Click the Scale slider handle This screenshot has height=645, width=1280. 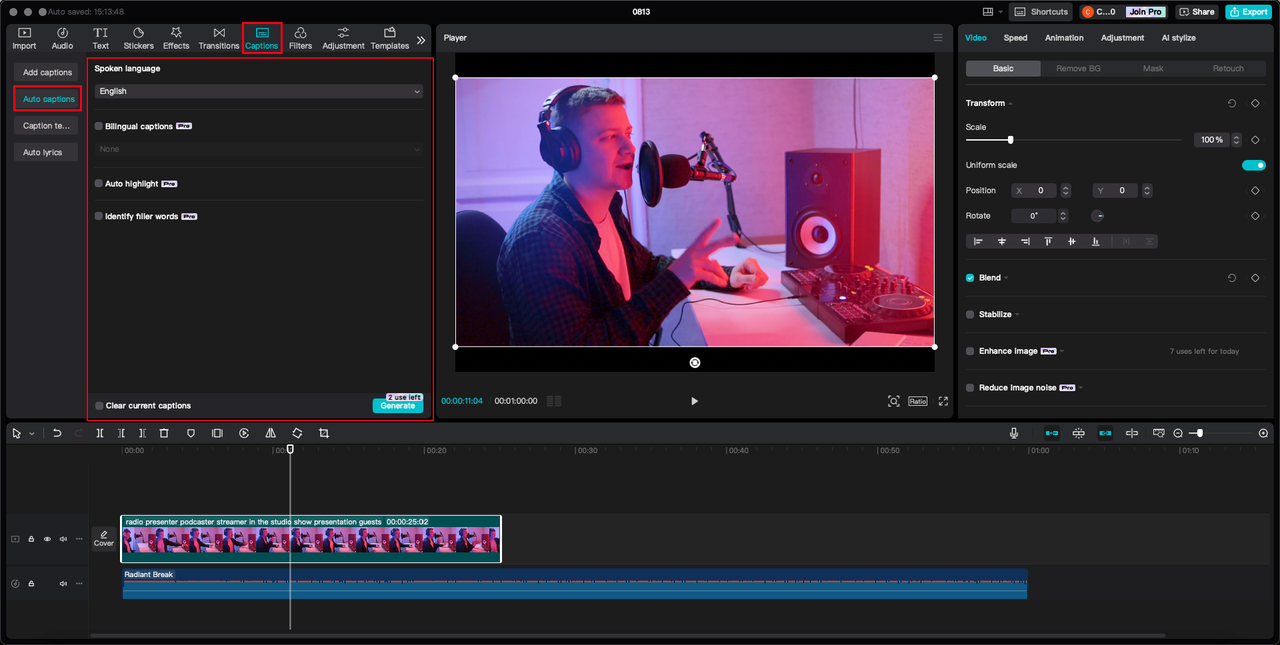pos(1010,140)
